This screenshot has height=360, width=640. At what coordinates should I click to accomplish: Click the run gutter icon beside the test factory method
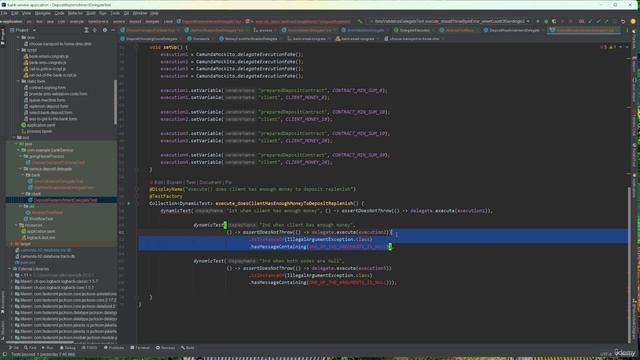[129, 203]
